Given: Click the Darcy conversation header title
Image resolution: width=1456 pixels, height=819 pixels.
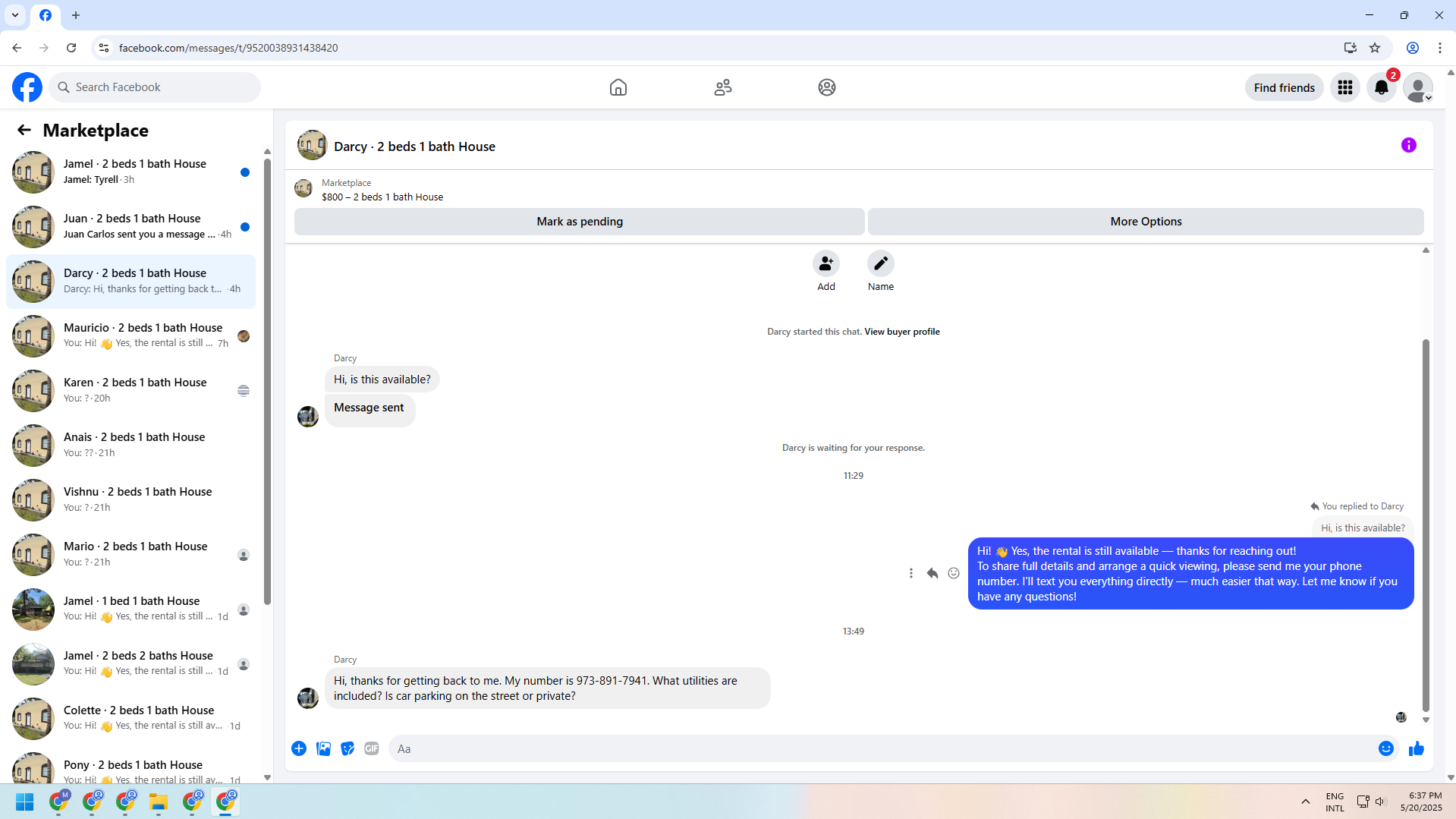Looking at the screenshot, I should point(414,146).
